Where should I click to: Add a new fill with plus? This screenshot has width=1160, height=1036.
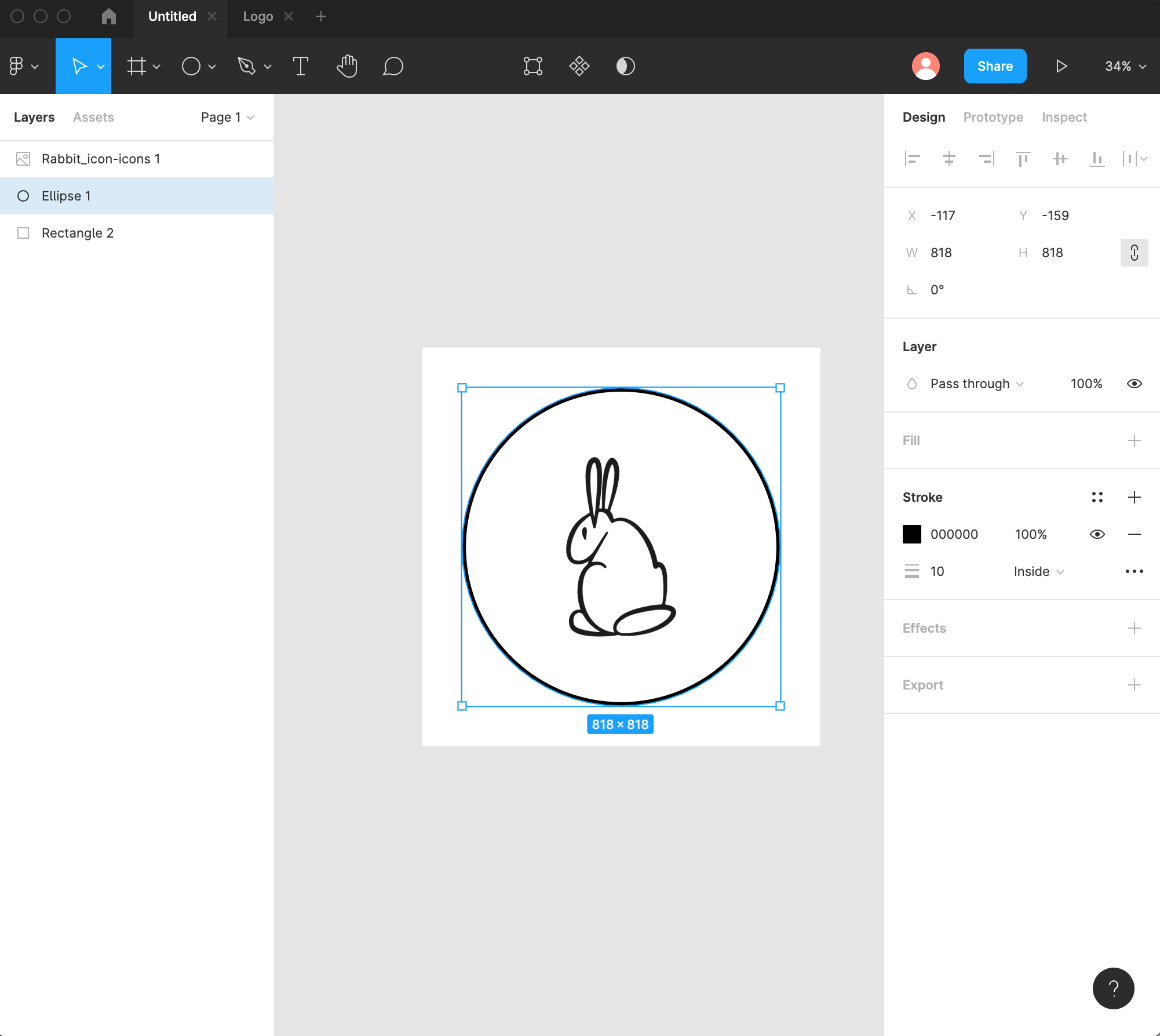[1134, 440]
